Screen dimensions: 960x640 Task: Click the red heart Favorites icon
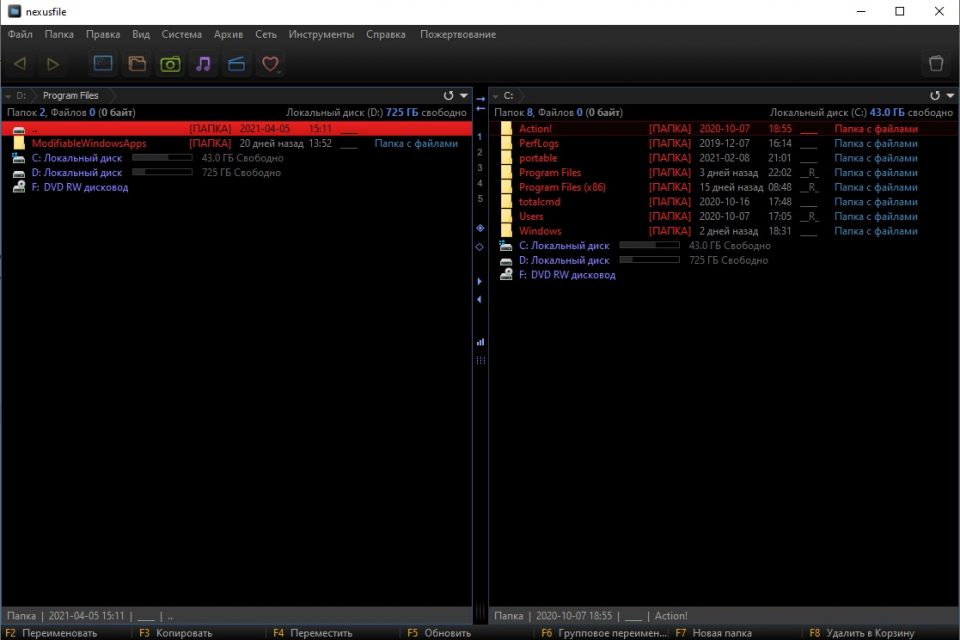[268, 64]
